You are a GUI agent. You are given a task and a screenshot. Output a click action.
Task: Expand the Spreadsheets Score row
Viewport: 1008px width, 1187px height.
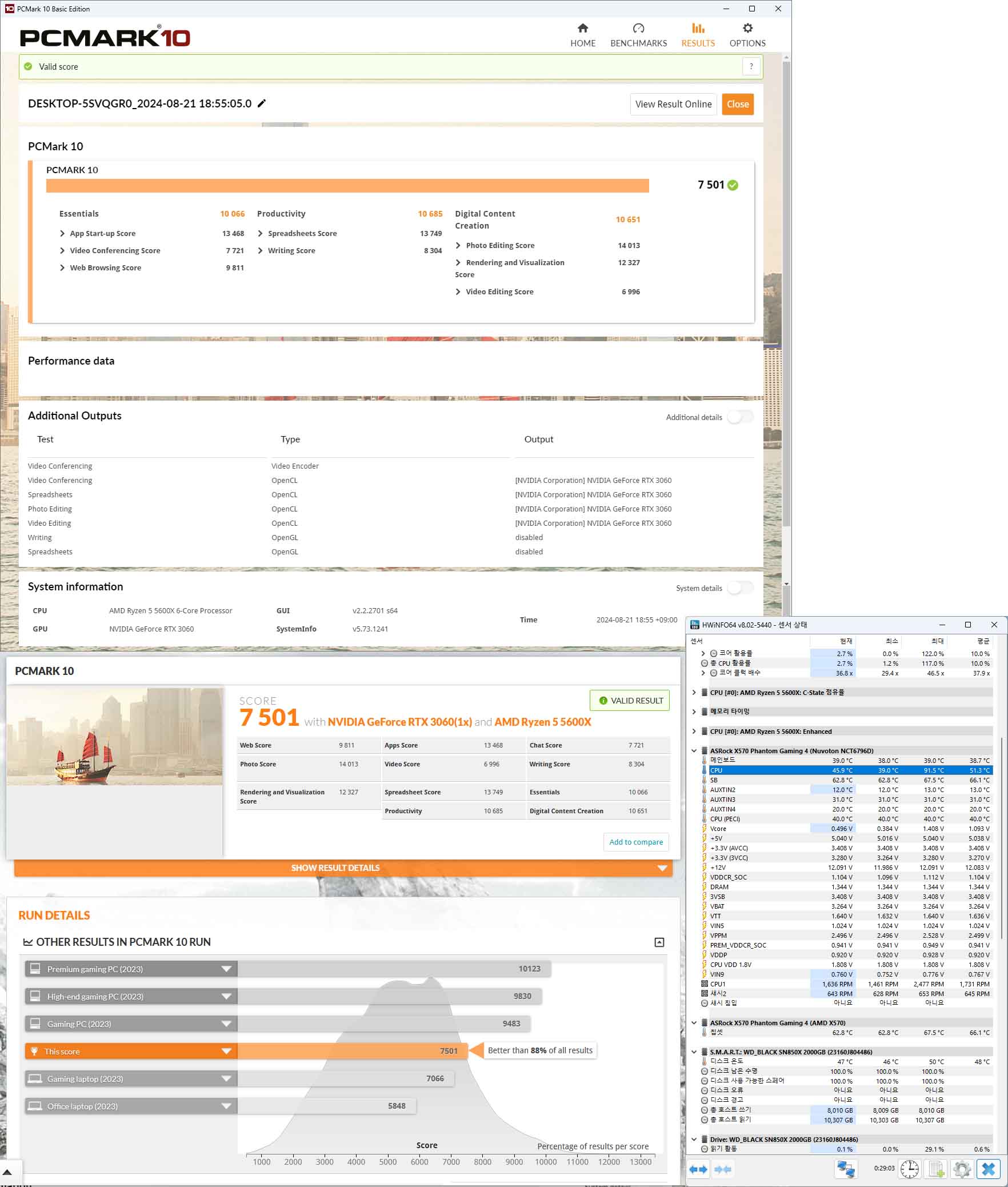(x=261, y=234)
